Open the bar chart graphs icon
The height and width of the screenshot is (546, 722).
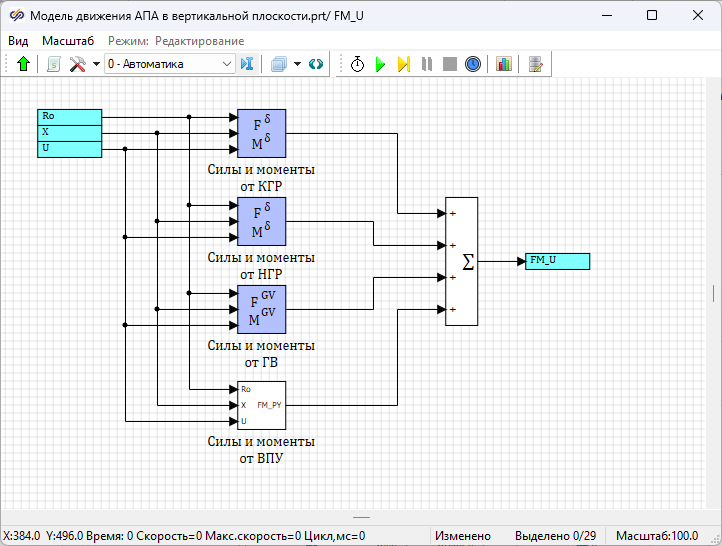click(503, 64)
